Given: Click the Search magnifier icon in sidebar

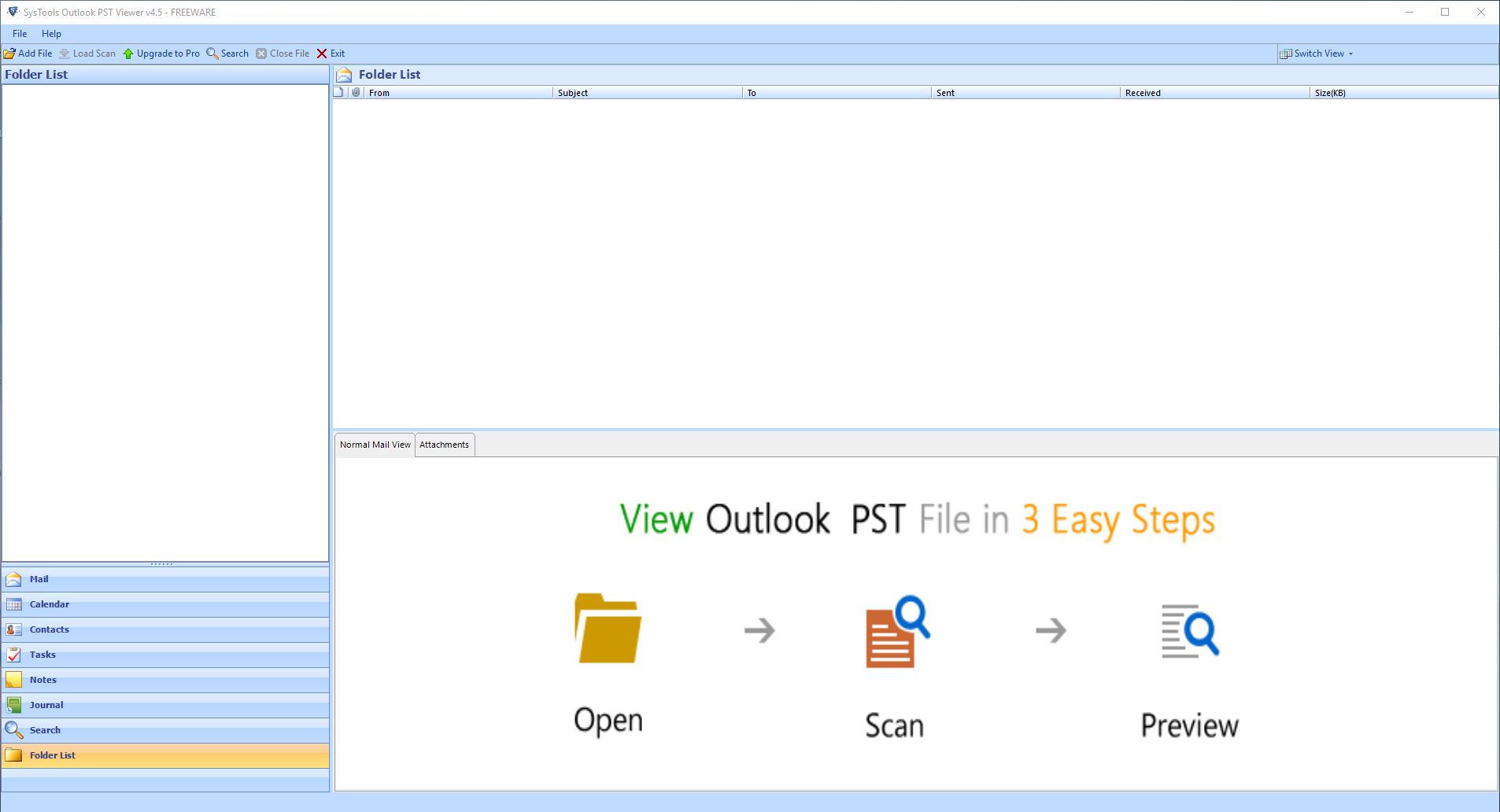Looking at the screenshot, I should tap(13, 730).
